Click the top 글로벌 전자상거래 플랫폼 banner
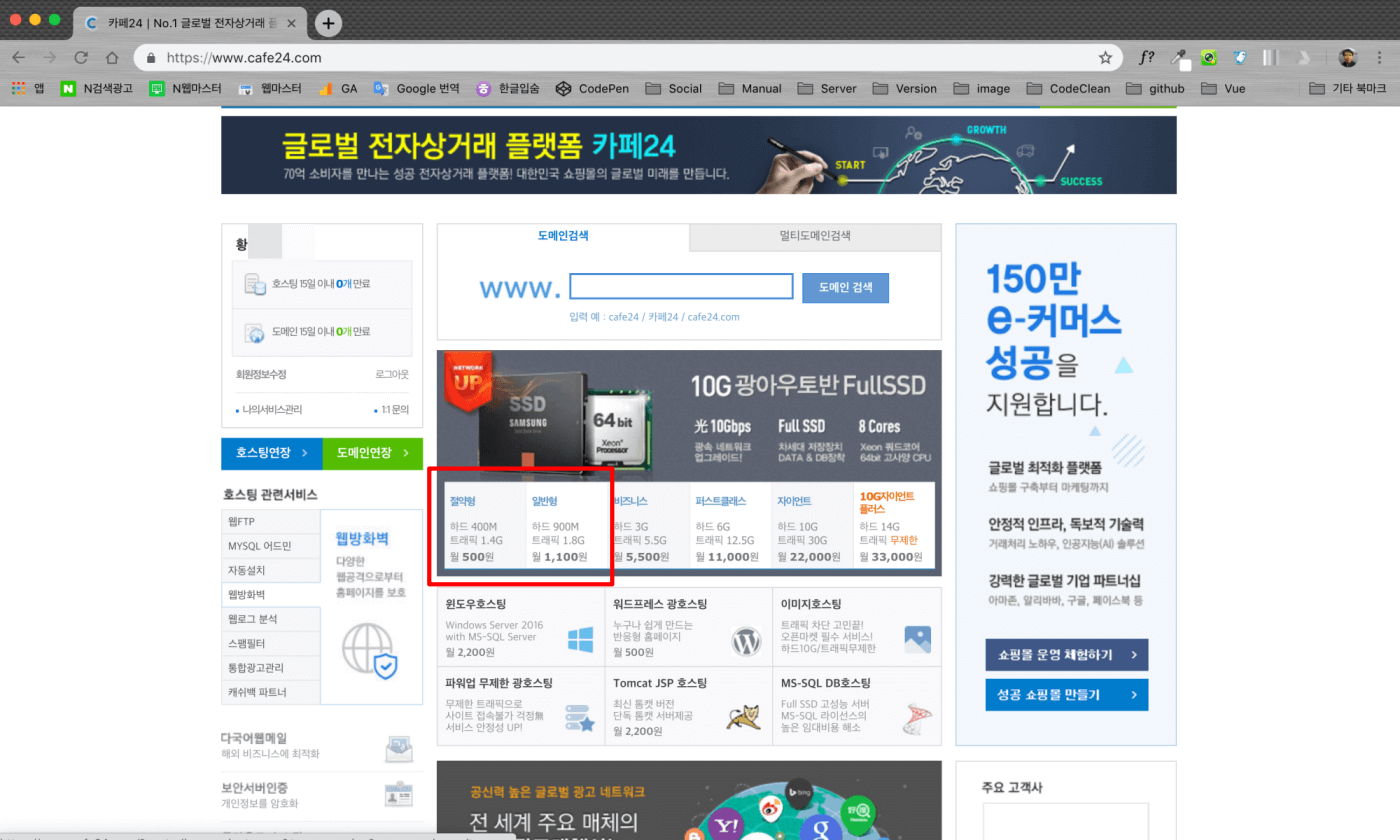The image size is (1400, 840). click(x=699, y=155)
